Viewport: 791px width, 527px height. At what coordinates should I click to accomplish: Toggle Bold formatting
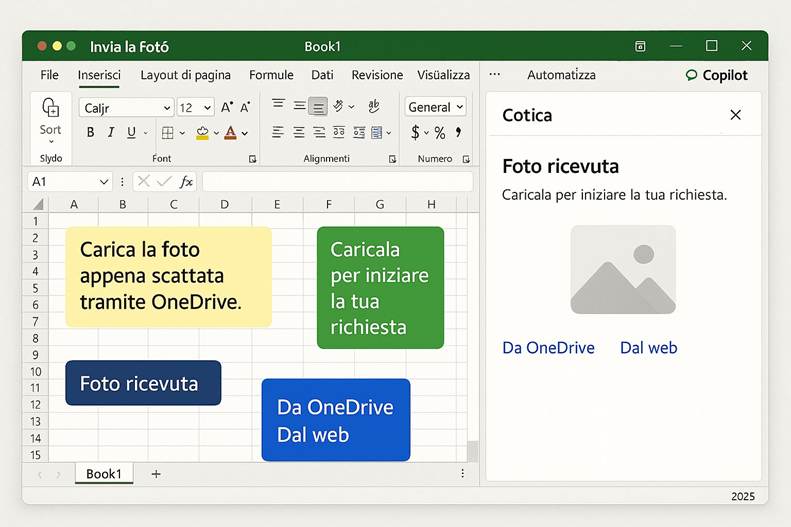90,133
